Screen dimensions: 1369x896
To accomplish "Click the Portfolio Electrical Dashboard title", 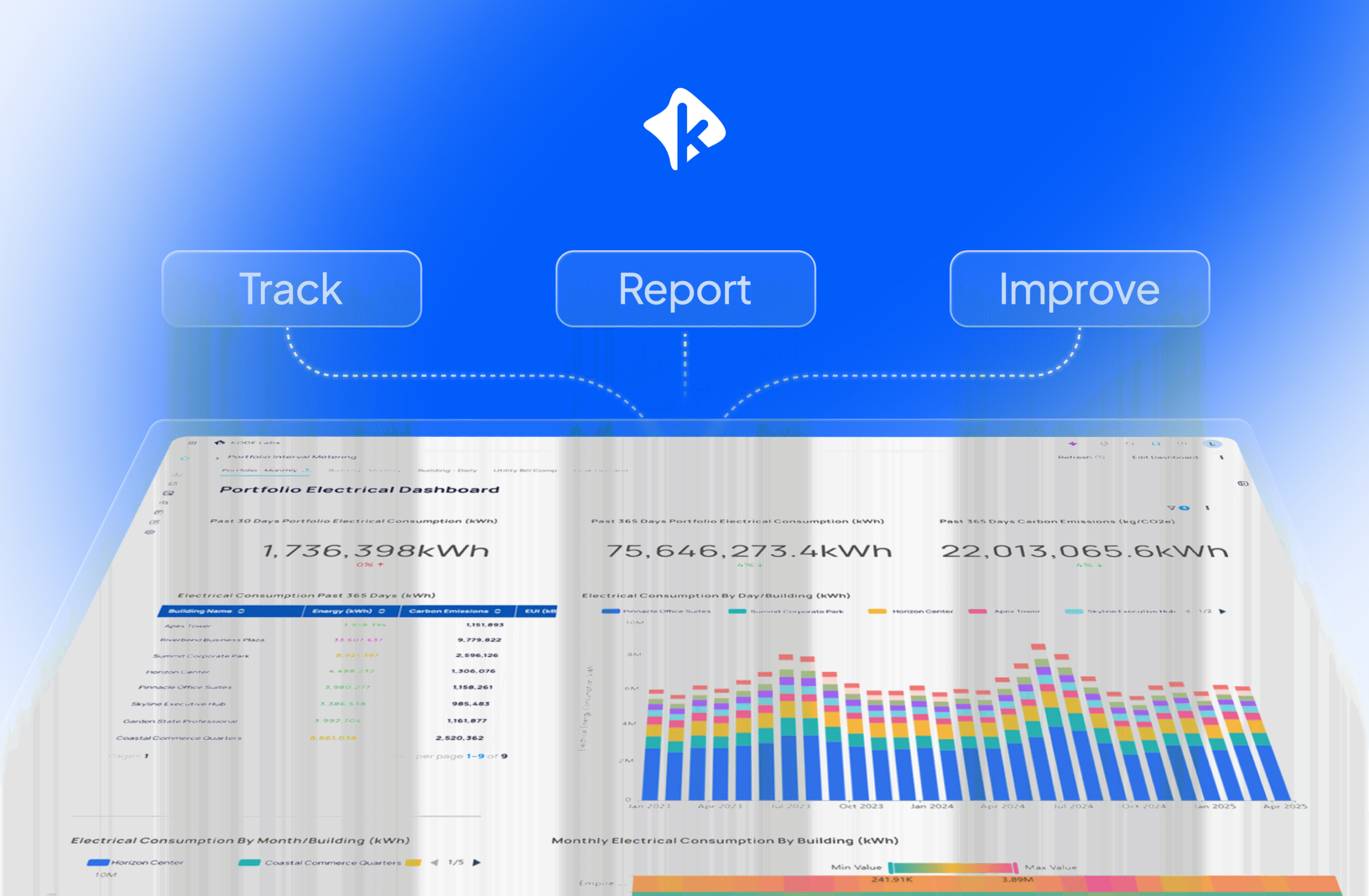I will click(x=359, y=489).
